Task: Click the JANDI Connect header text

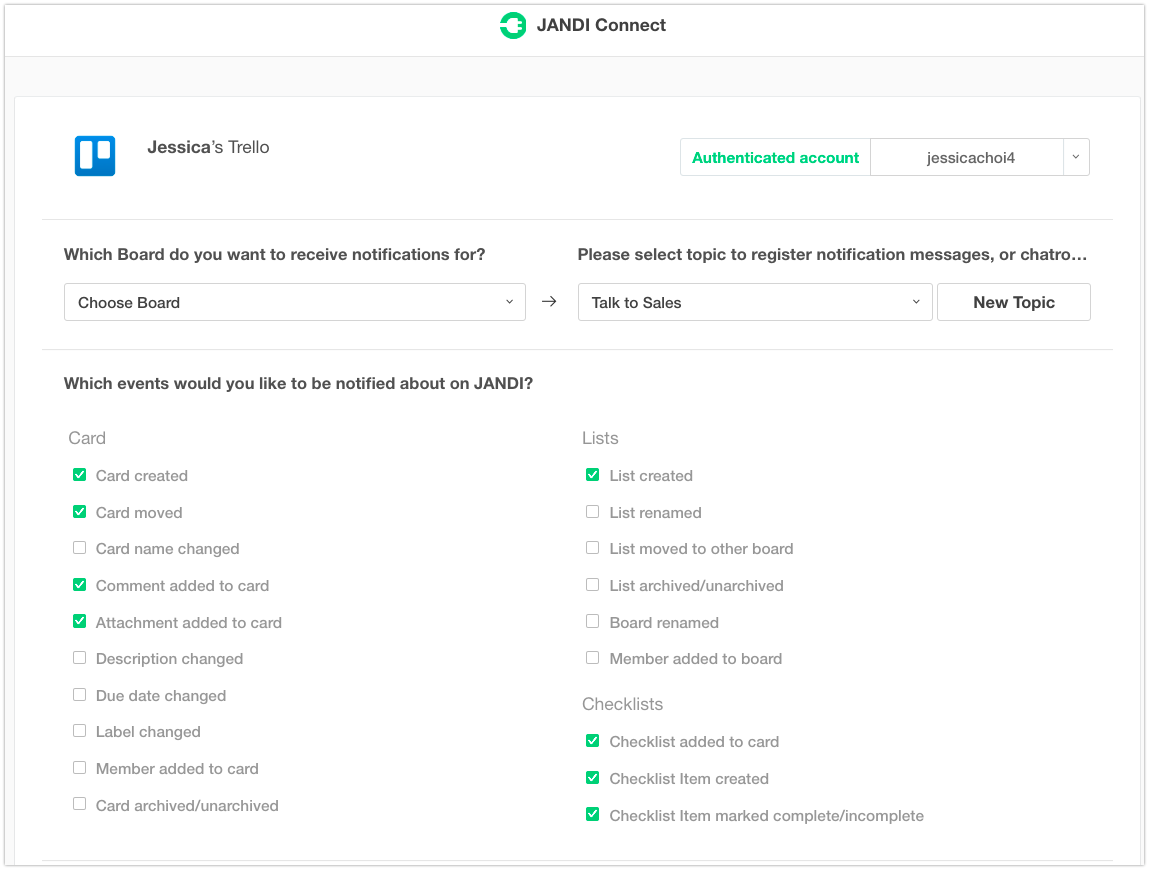Action: point(601,25)
